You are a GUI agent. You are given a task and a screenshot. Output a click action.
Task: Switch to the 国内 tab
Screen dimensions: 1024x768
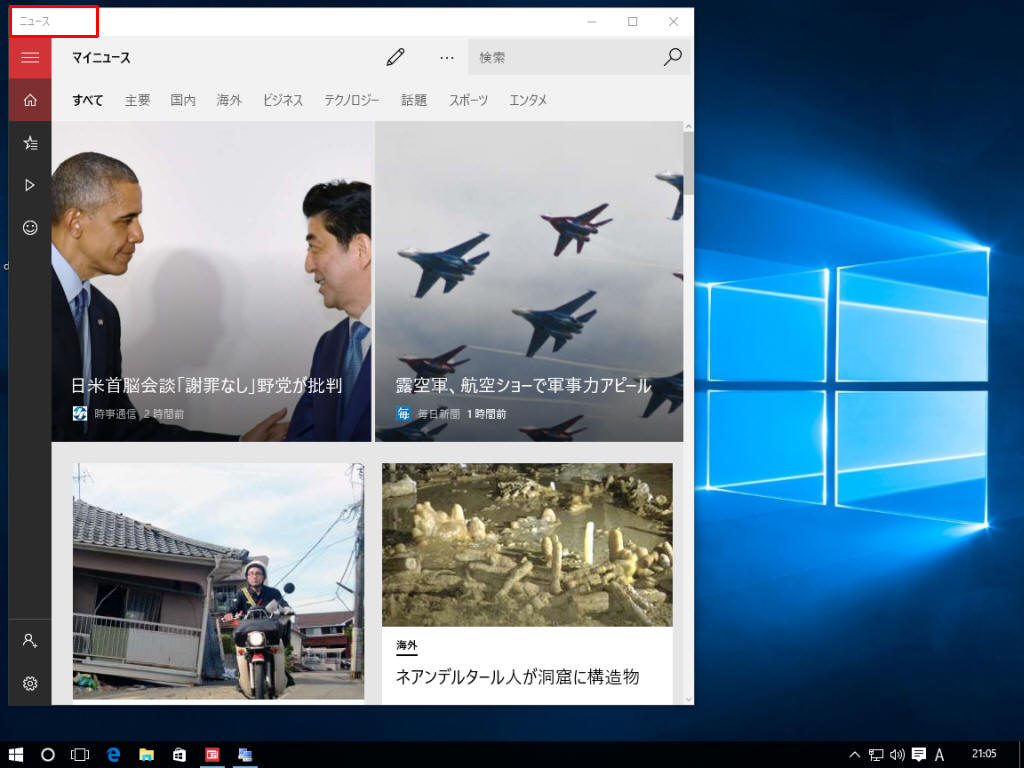(x=183, y=100)
